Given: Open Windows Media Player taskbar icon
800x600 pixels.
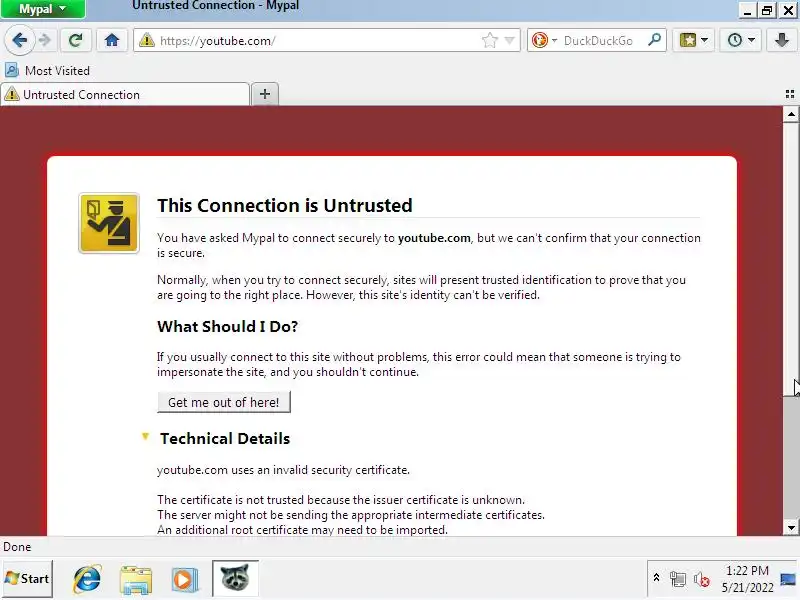Looking at the screenshot, I should click(184, 579).
